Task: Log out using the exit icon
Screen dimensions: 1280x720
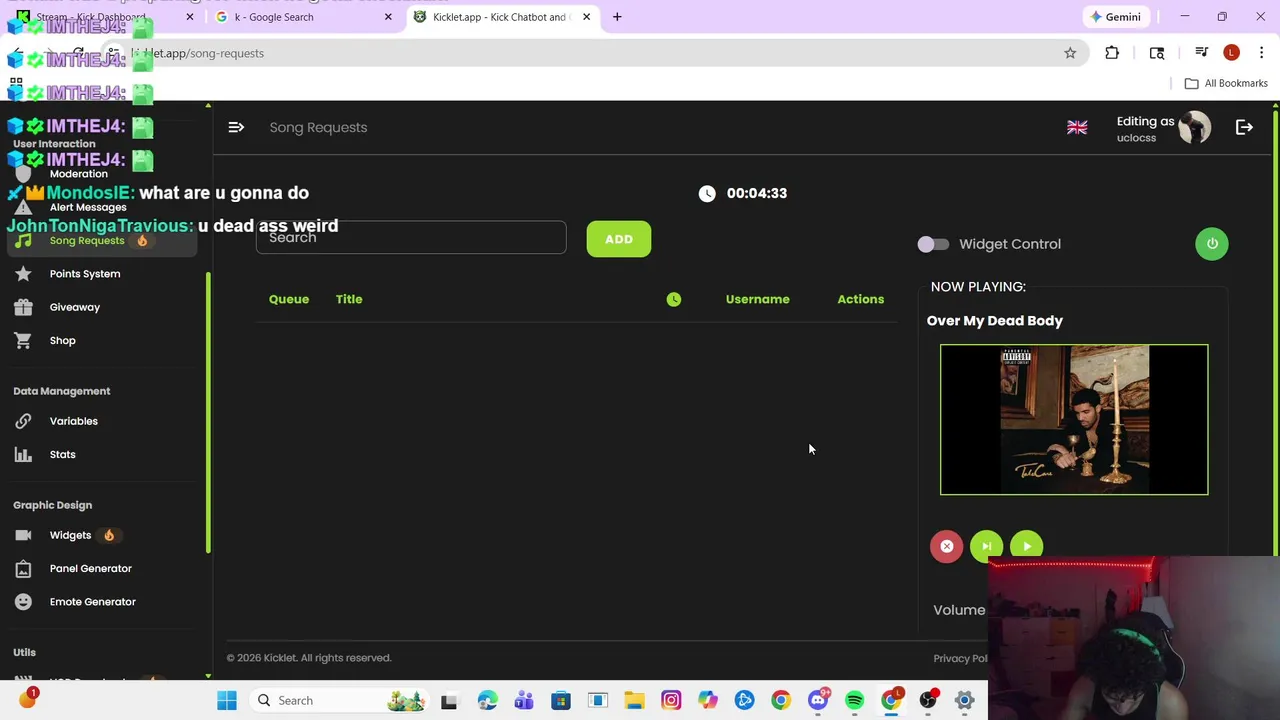Action: point(1244,127)
